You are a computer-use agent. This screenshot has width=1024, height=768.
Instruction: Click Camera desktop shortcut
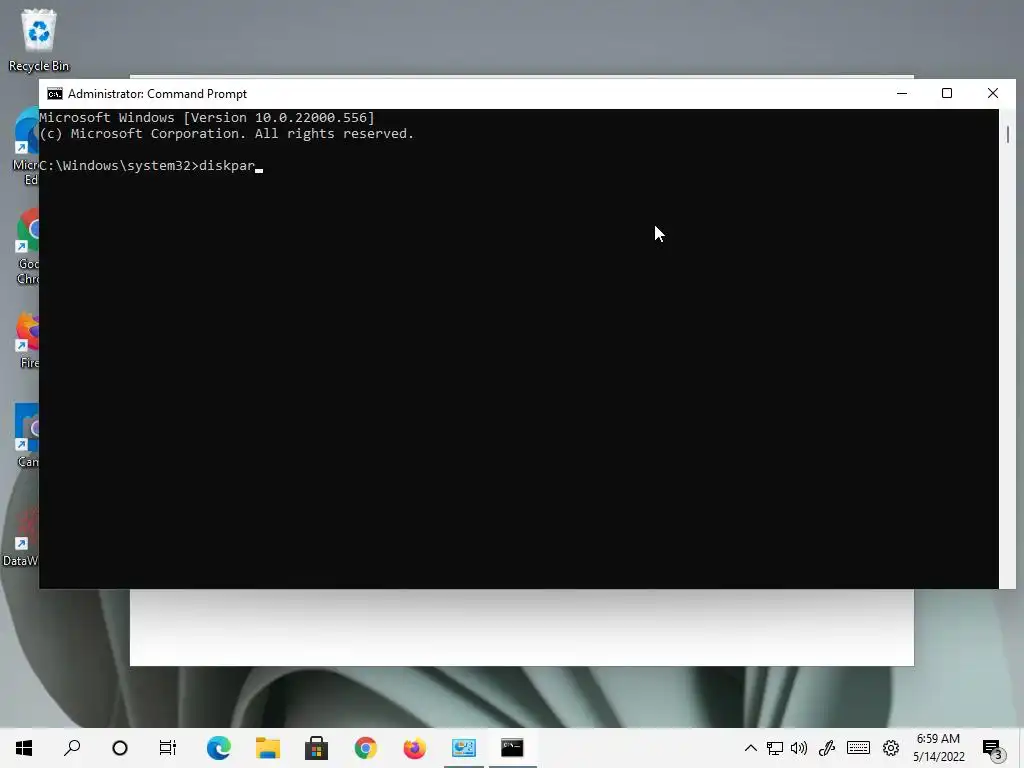27,436
